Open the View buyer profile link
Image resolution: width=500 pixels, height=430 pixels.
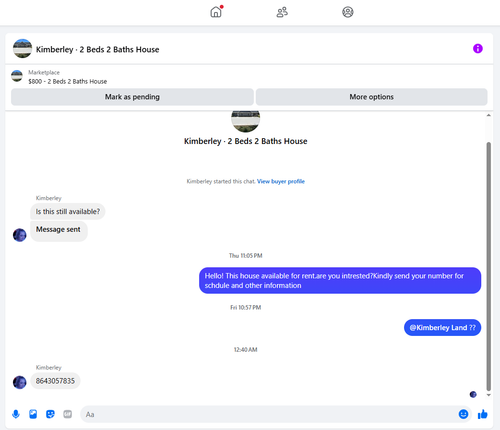[281, 181]
